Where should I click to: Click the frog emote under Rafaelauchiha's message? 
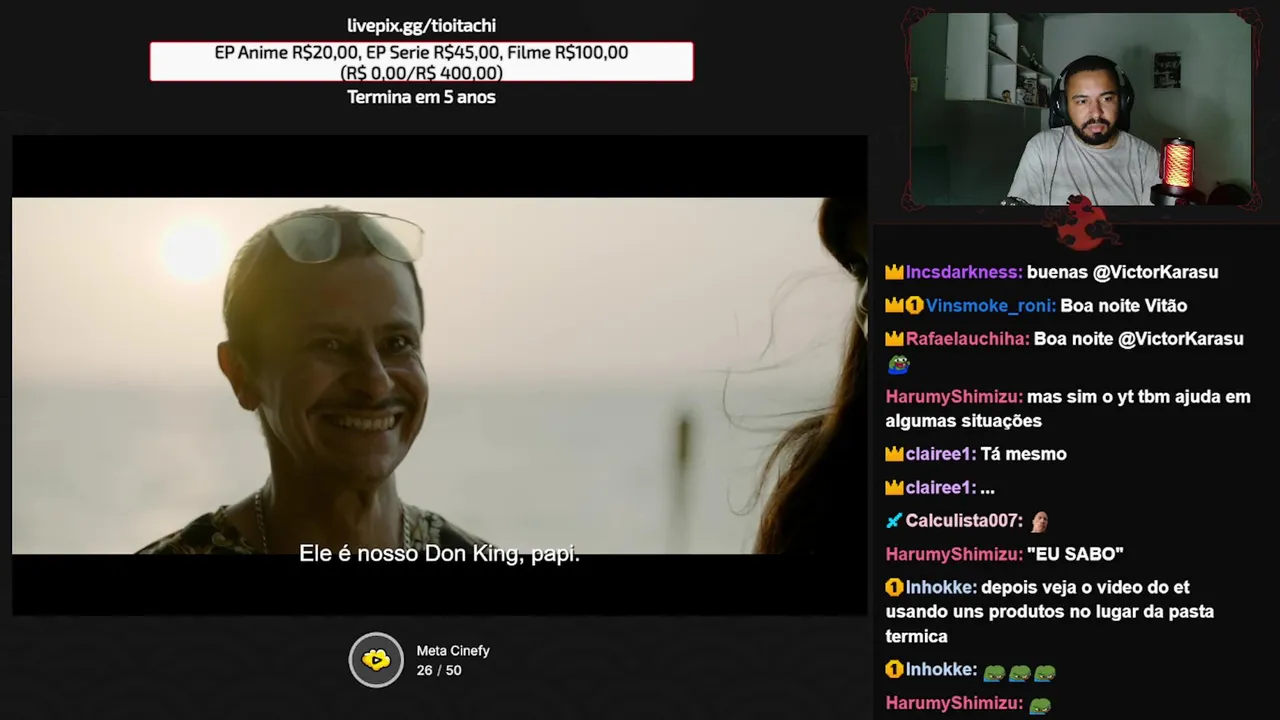tap(897, 366)
